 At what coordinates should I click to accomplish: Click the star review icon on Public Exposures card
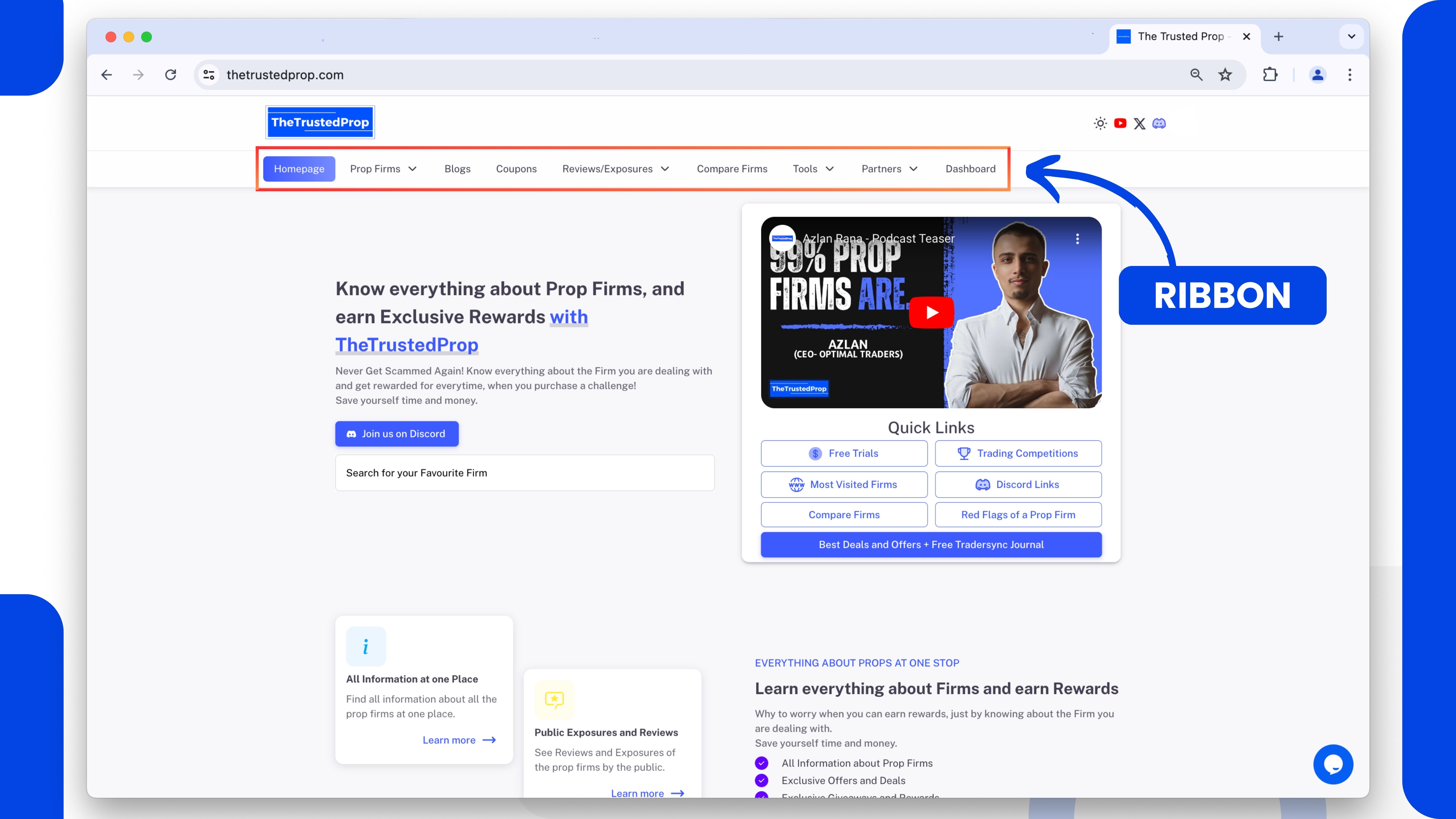coord(554,700)
